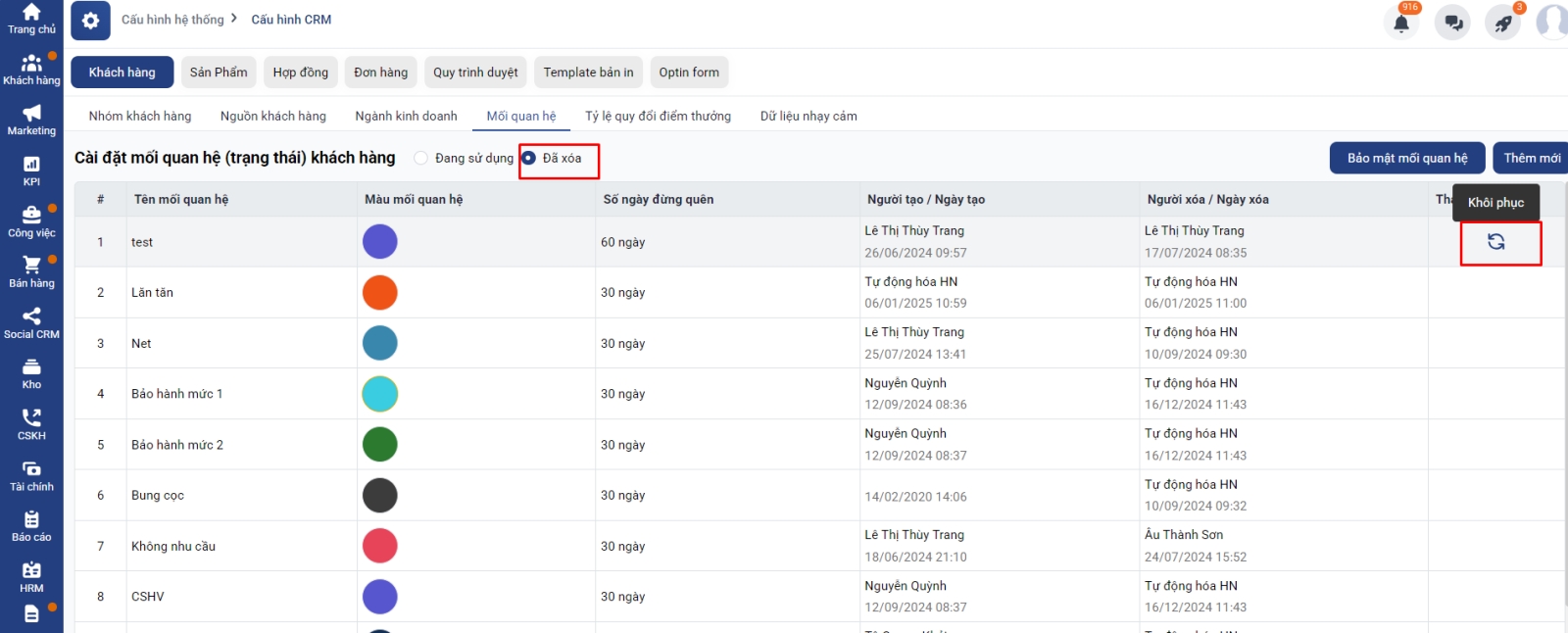Open the chat messages icon
This screenshot has height=633, width=1568.
(1452, 23)
